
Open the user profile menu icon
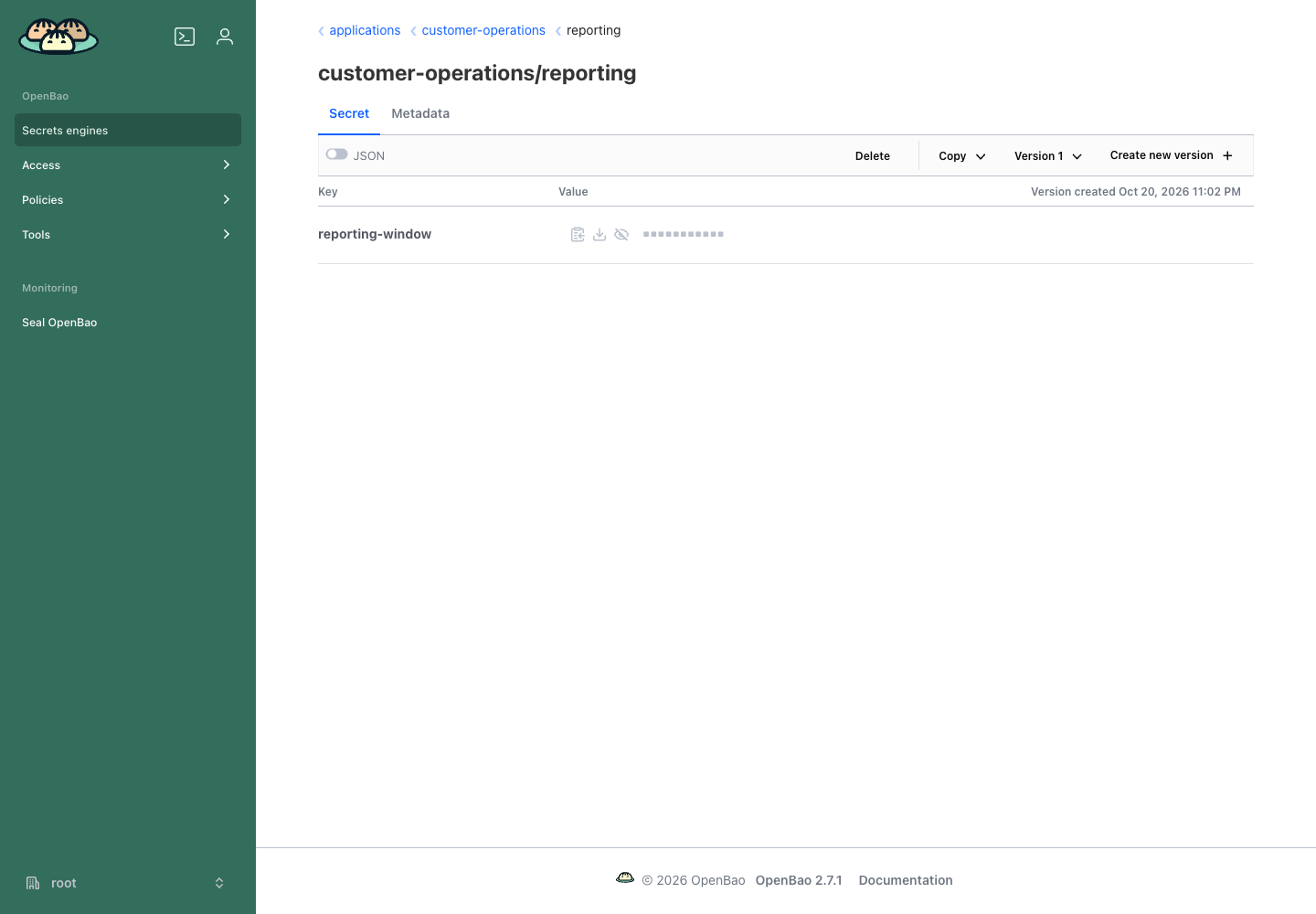(225, 37)
